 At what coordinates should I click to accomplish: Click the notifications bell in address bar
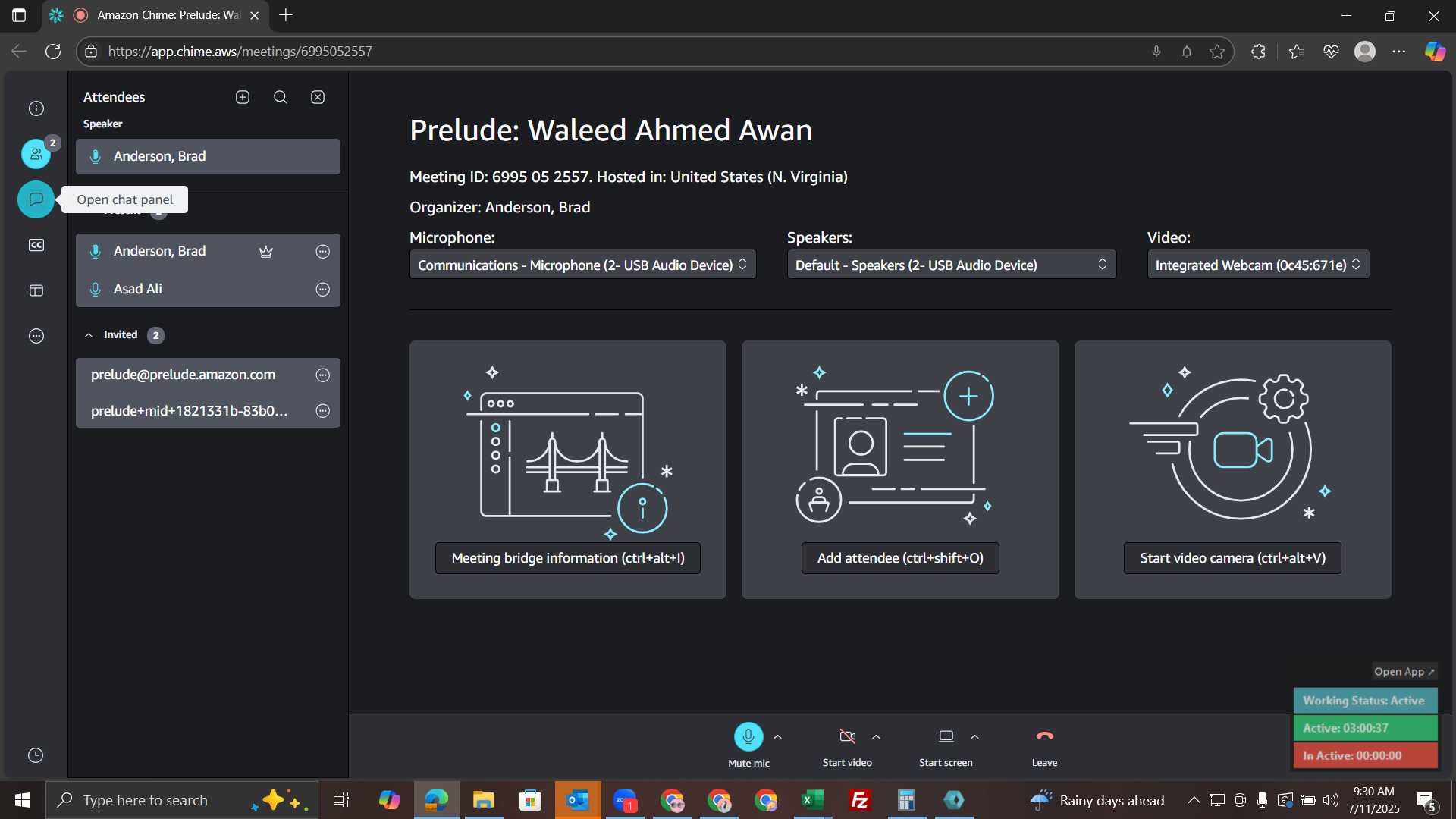tap(1187, 52)
